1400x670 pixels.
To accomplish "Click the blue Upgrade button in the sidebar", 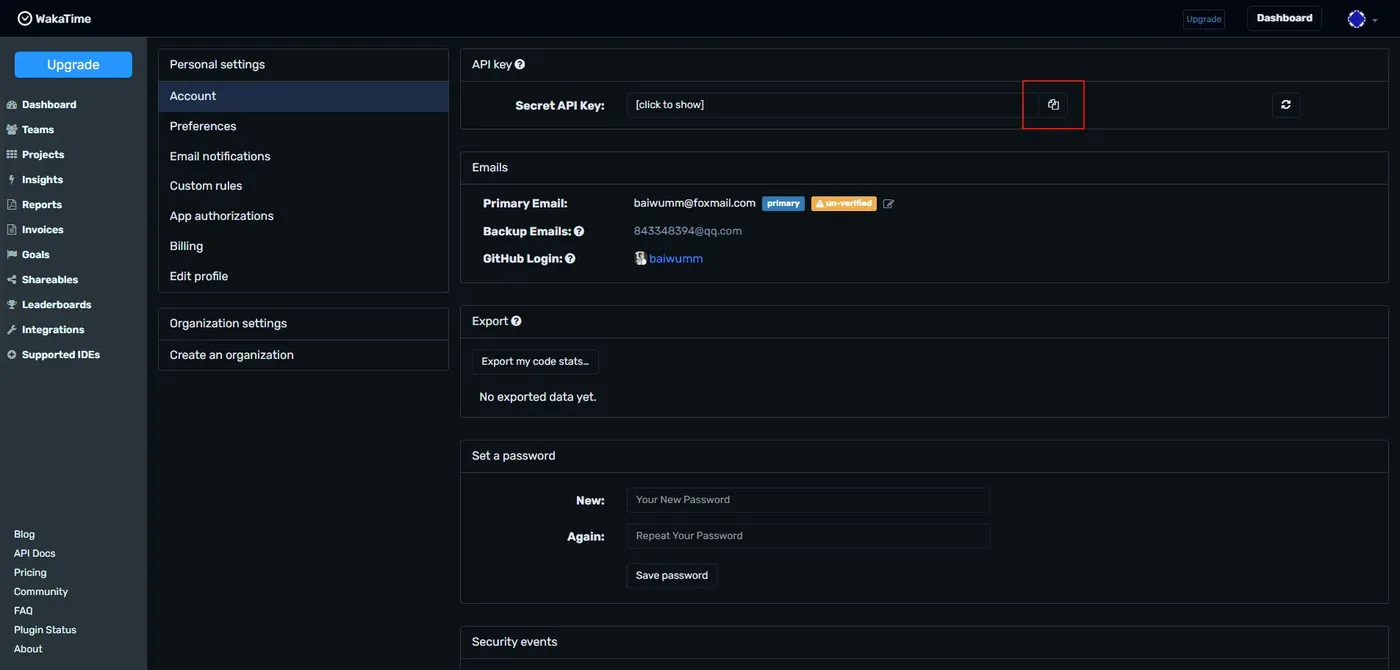I will [x=73, y=64].
